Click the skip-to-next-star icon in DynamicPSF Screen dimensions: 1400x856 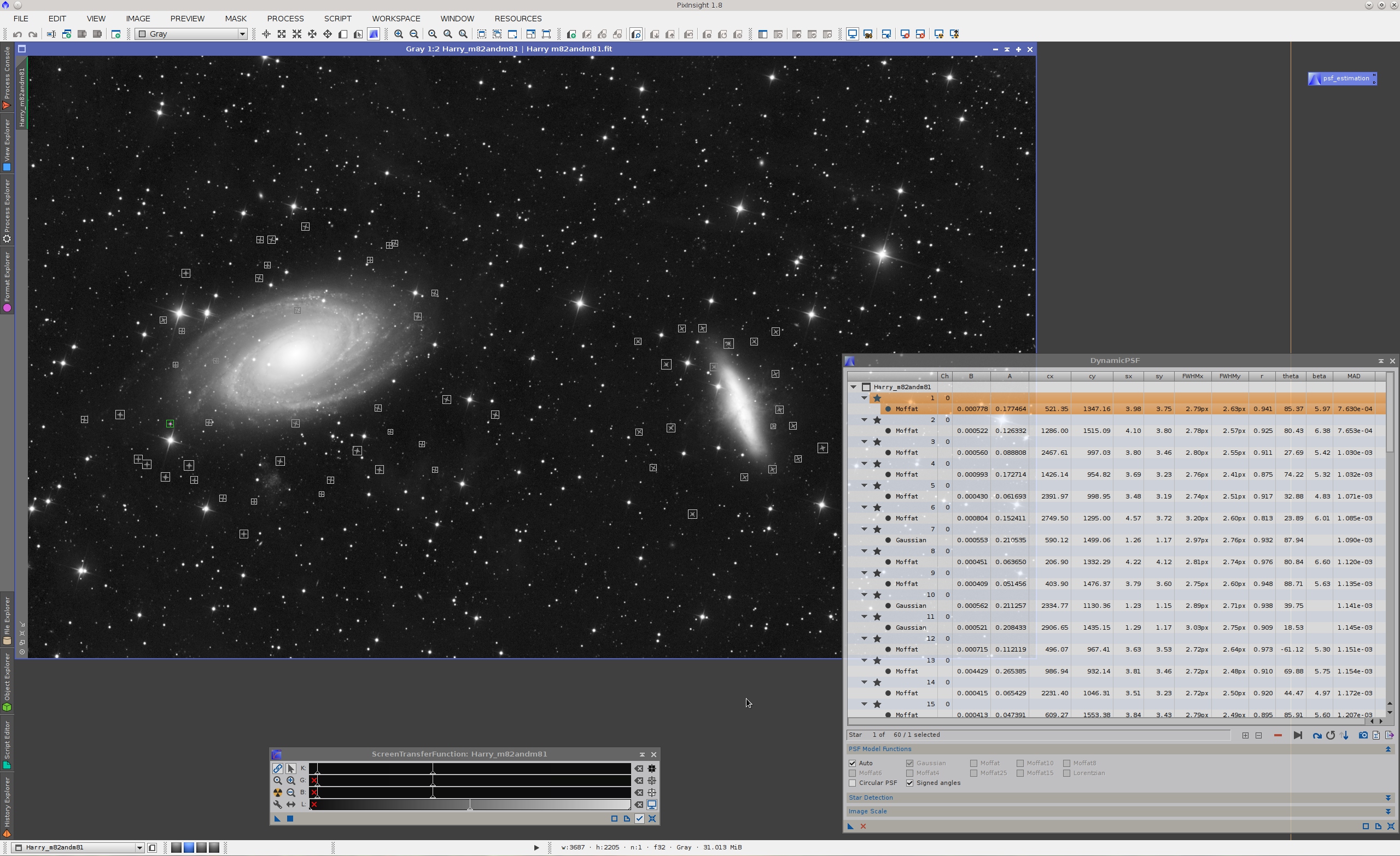(1298, 735)
